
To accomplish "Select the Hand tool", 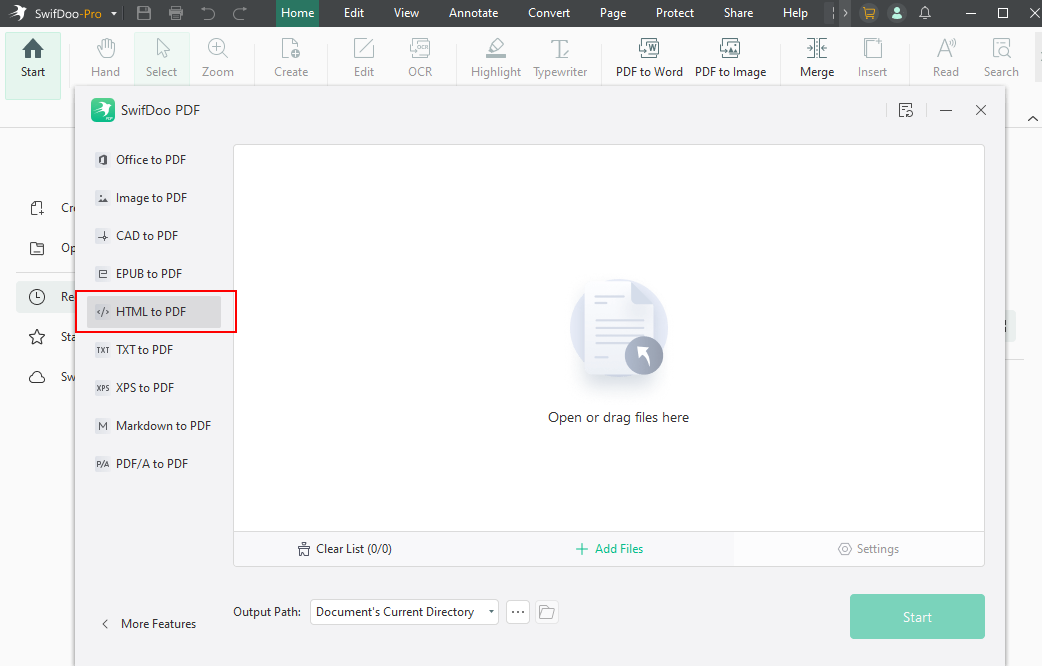I will point(104,57).
